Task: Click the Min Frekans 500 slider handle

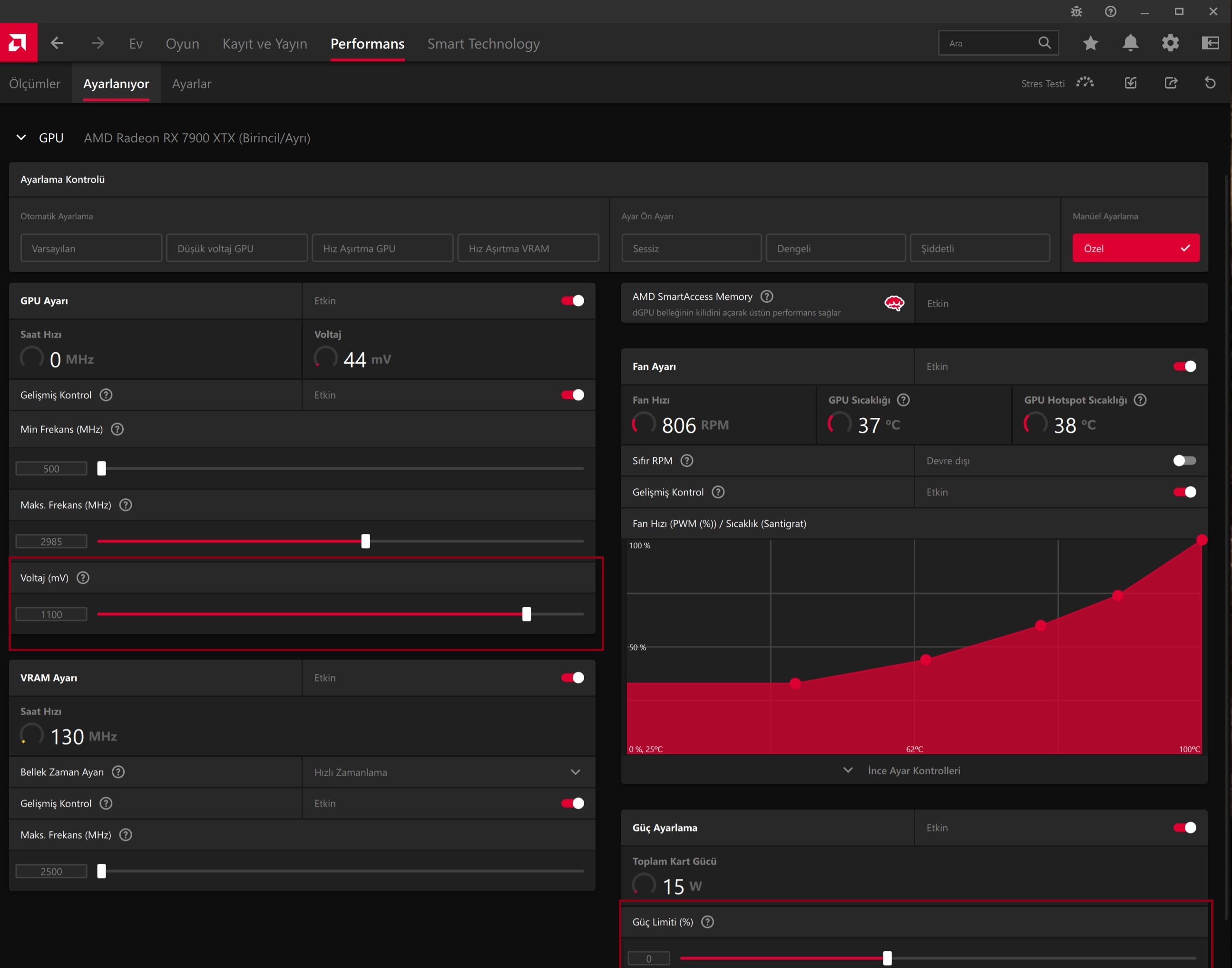Action: (101, 469)
